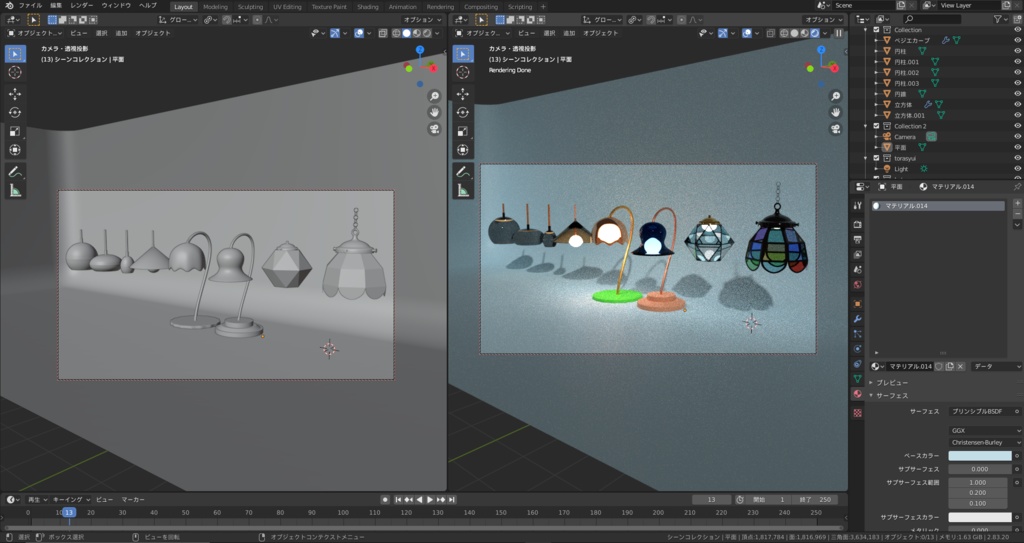1024x543 pixels.
Task: Select the Rotate tool in left viewport
Action: [x=15, y=112]
